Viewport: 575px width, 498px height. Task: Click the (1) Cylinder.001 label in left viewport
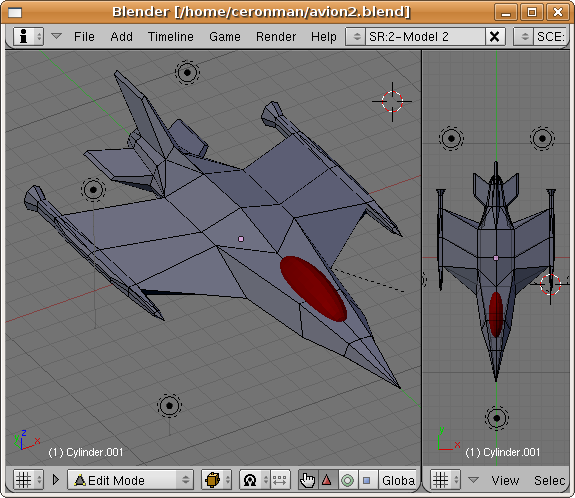tap(86, 452)
